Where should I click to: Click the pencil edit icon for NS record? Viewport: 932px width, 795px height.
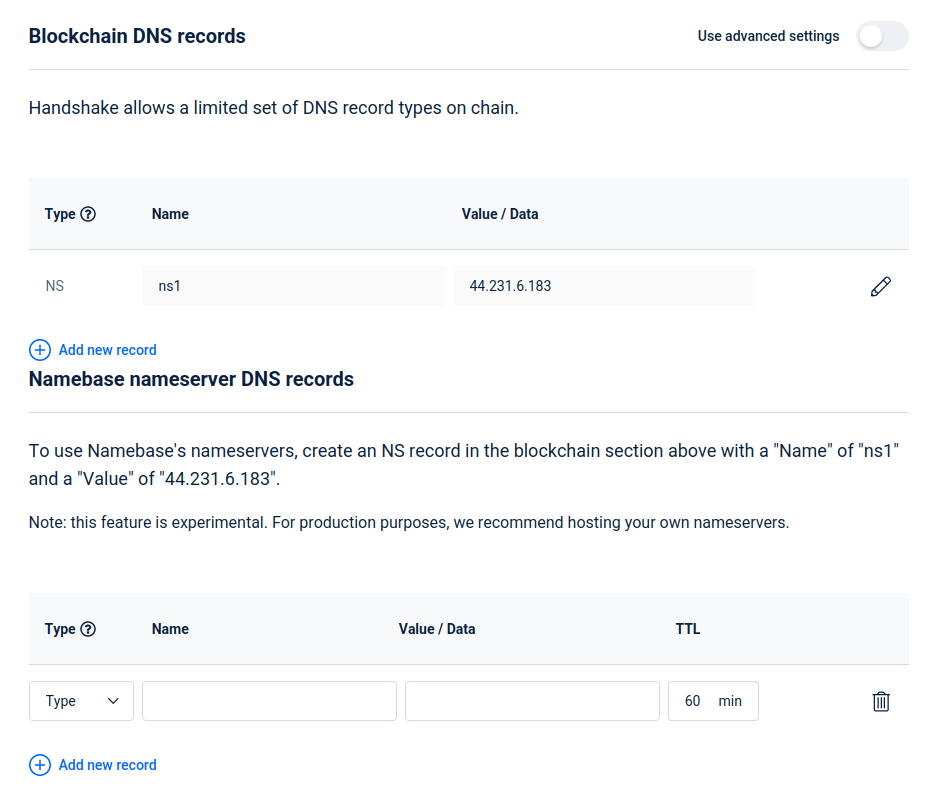(x=880, y=287)
